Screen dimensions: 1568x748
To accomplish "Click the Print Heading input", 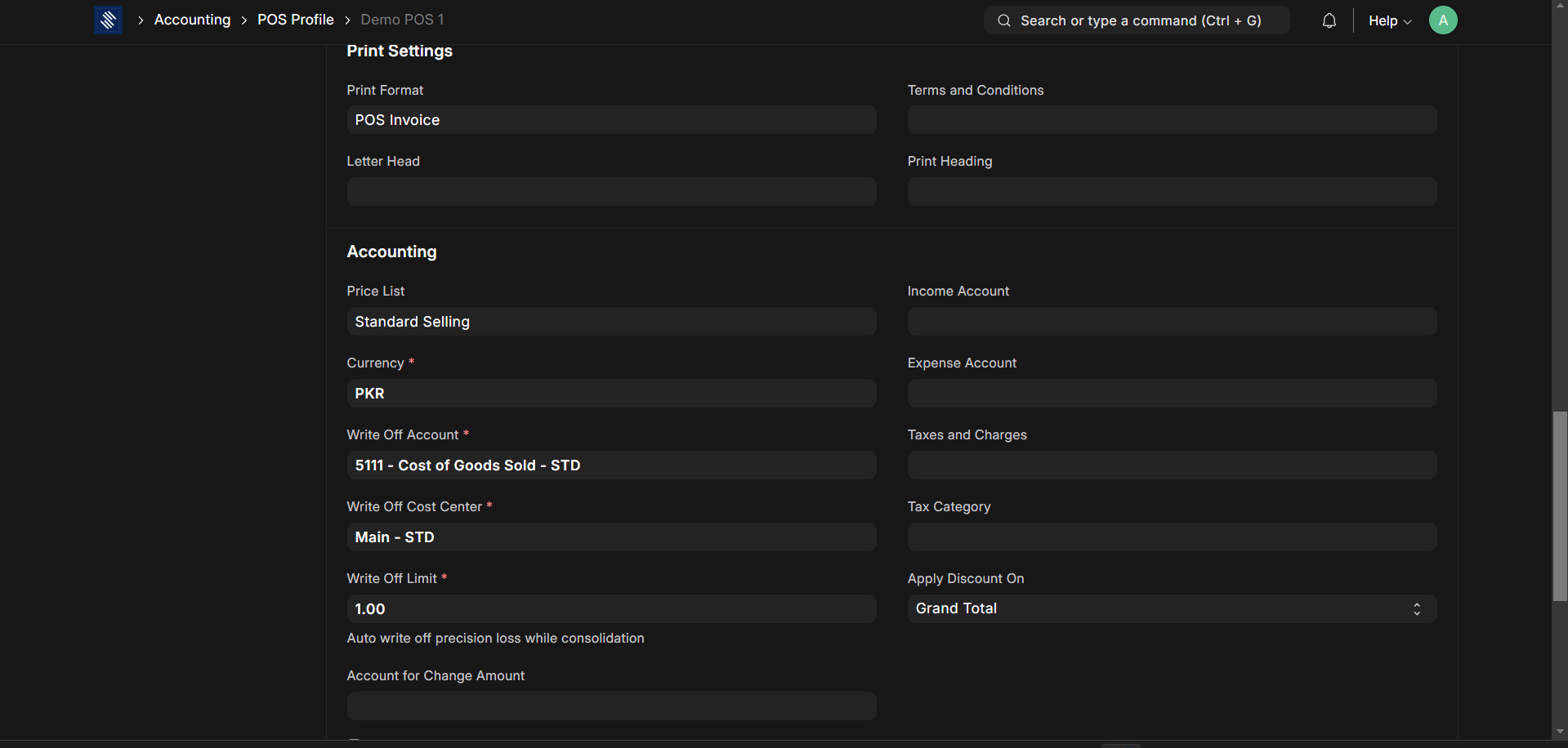I will [x=1171, y=192].
